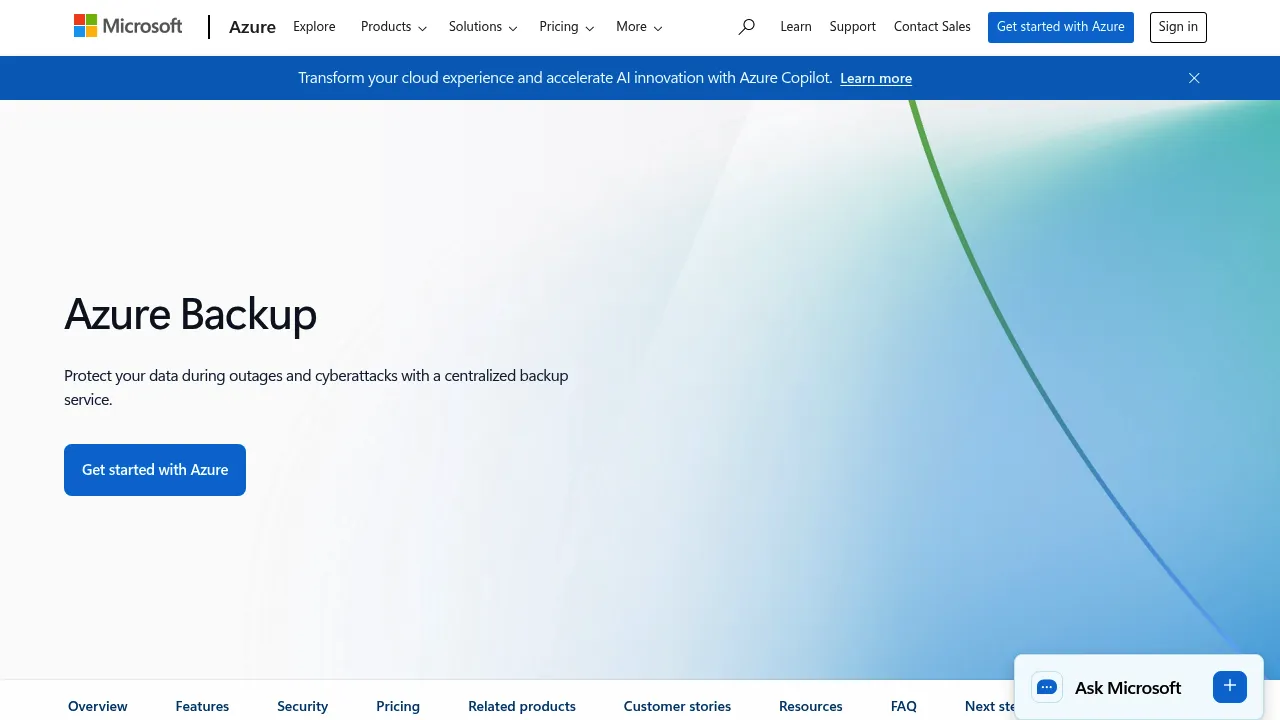Image resolution: width=1280 pixels, height=720 pixels.
Task: Go to the Azure home link
Action: [x=252, y=27]
